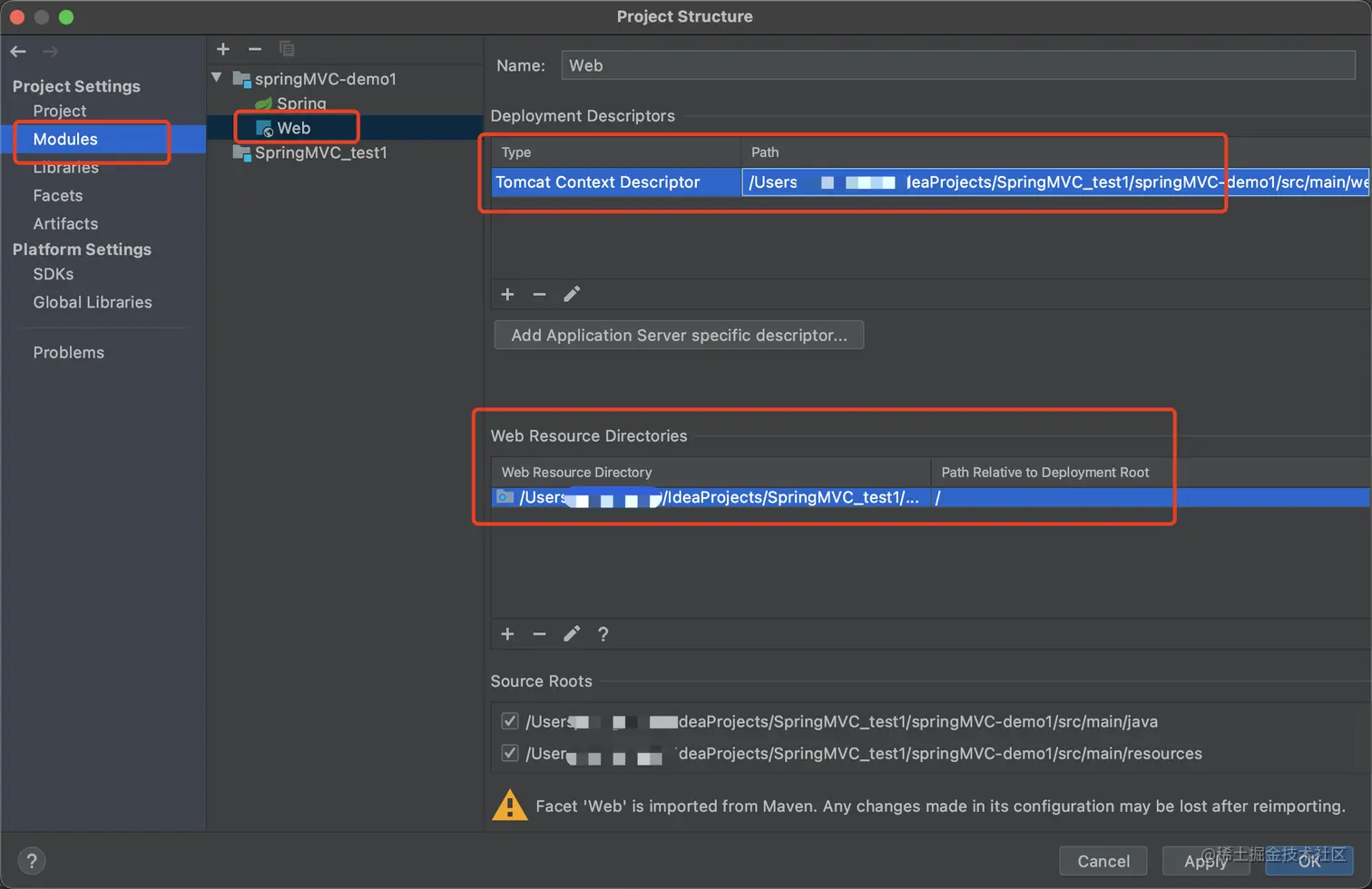This screenshot has height=889, width=1372.
Task: Select the IdeaProjects/SpringMVC_test1 web resource directory cell
Action: (711, 497)
